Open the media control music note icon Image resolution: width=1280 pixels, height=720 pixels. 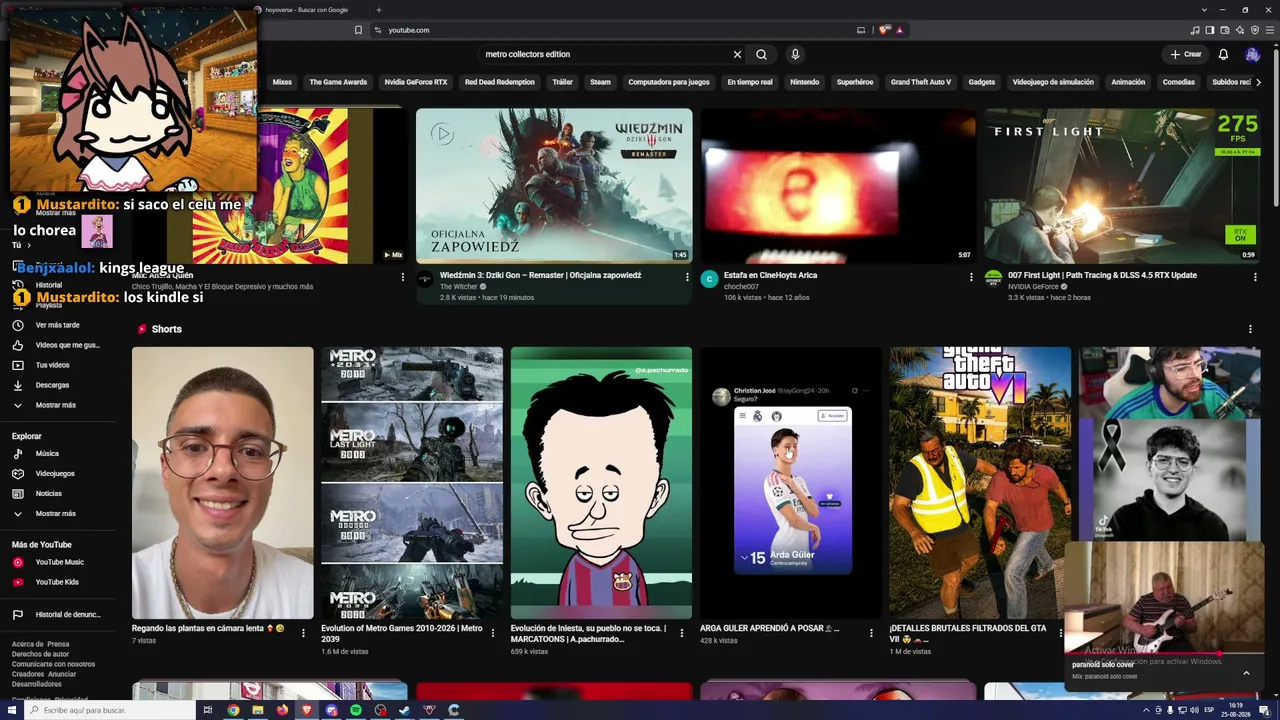click(1194, 30)
